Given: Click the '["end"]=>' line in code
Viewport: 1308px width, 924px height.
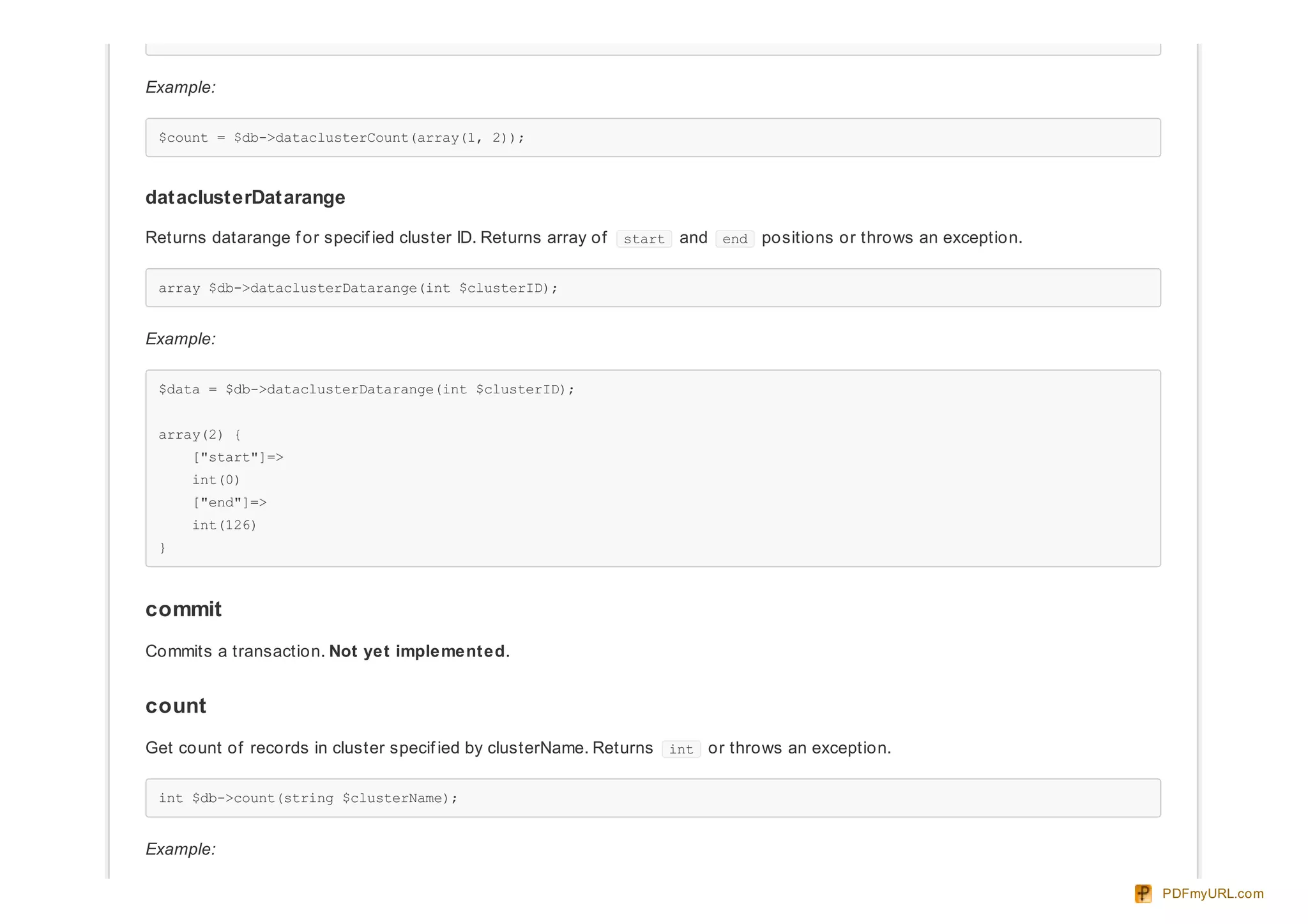Looking at the screenshot, I should [x=230, y=503].
